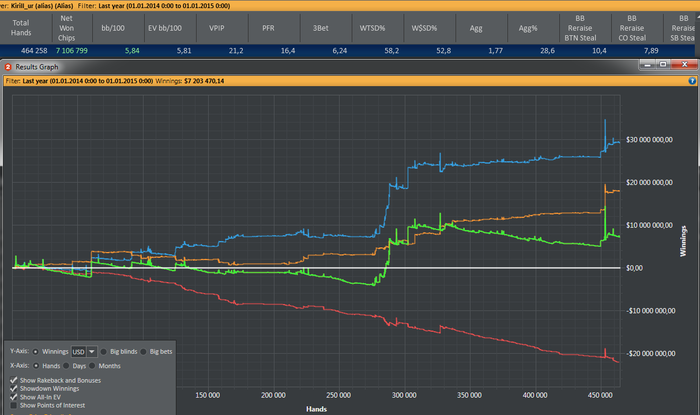Click VPIP value 21,2
Image resolution: width=700 pixels, height=415 pixels.
[x=236, y=50]
